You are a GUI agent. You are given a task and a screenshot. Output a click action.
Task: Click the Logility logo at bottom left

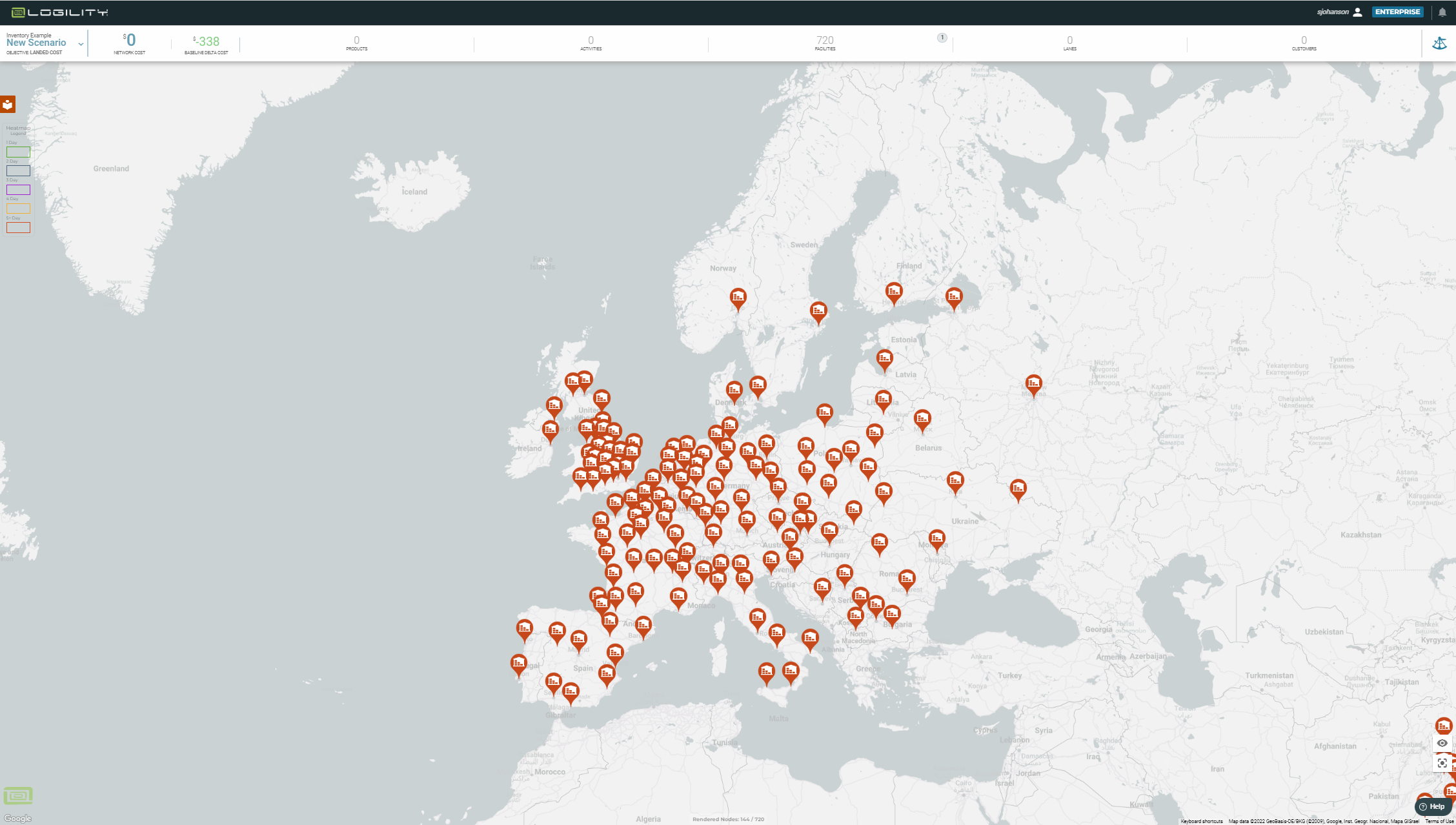pos(18,796)
